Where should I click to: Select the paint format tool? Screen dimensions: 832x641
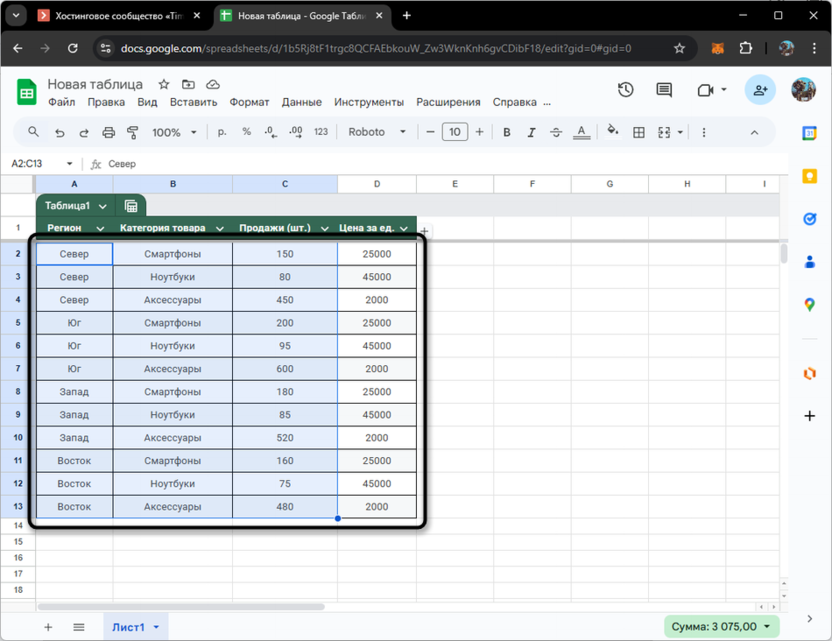click(x=134, y=132)
